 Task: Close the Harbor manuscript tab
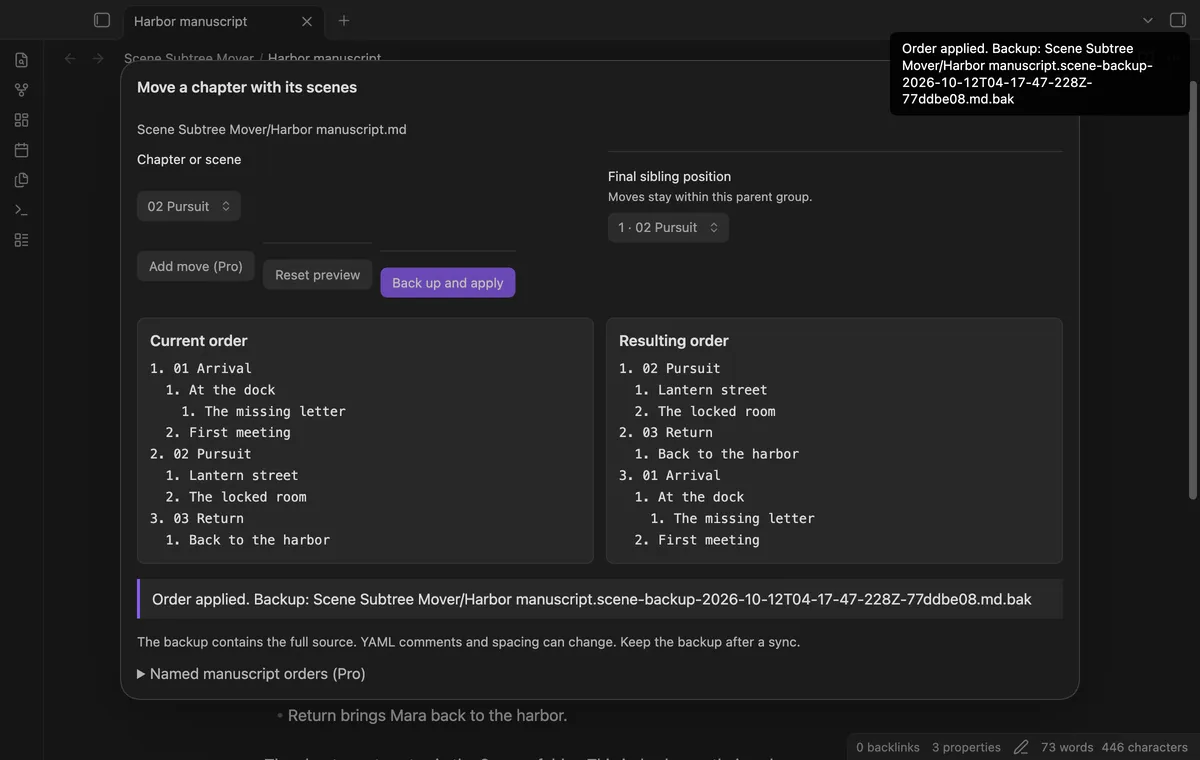(307, 21)
